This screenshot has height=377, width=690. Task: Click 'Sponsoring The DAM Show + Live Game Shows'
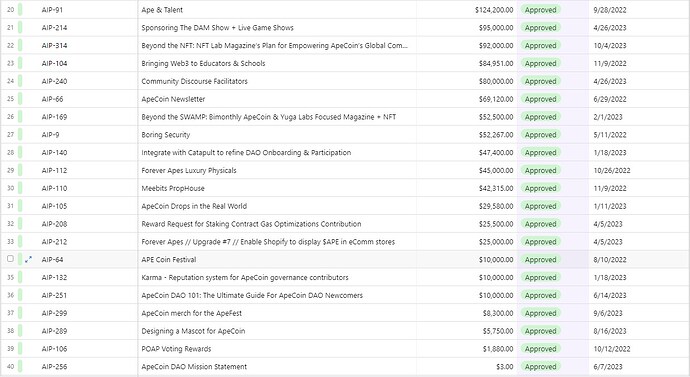217,28
